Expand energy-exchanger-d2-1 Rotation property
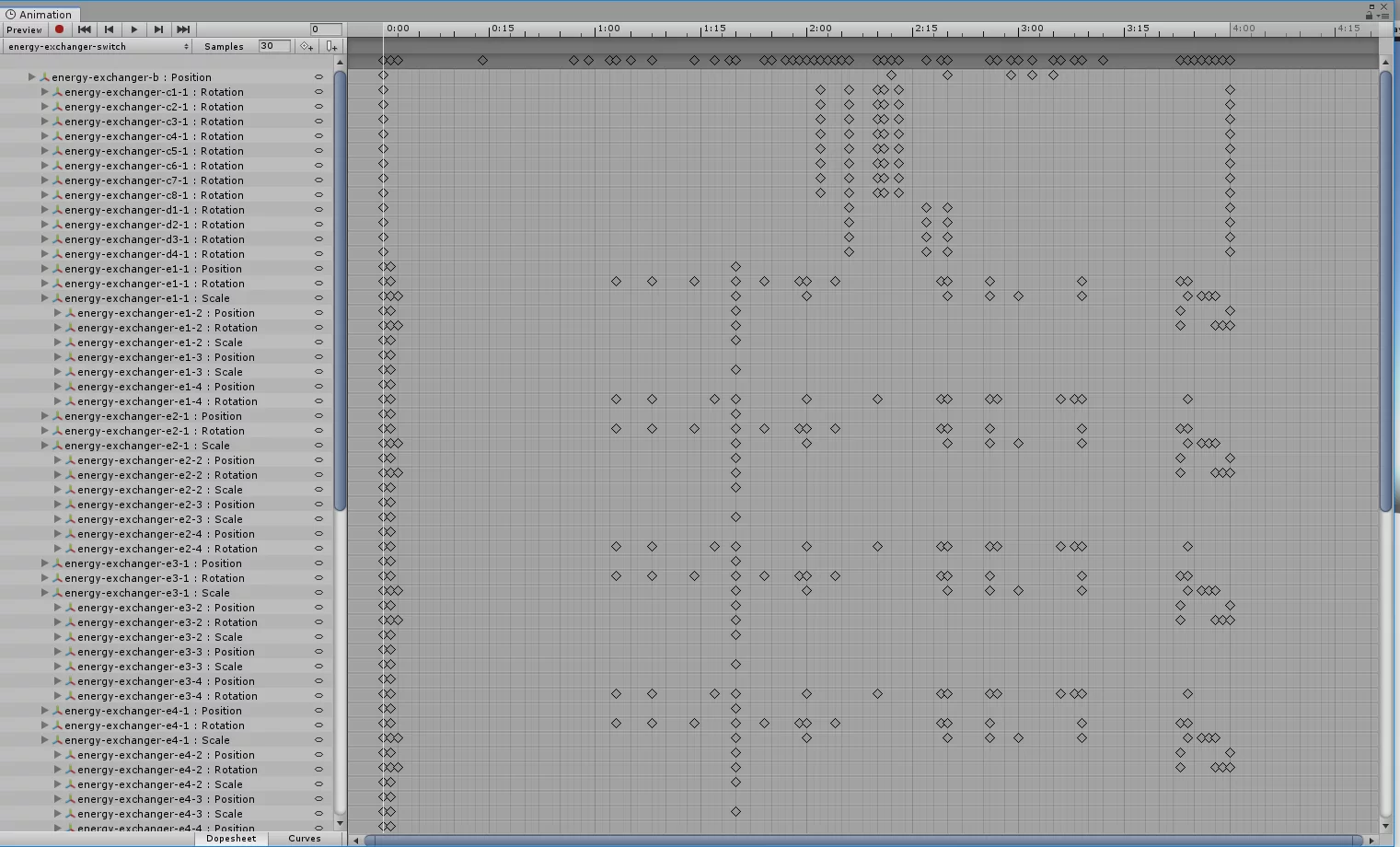Viewport: 1400px width, 847px height. tap(44, 225)
